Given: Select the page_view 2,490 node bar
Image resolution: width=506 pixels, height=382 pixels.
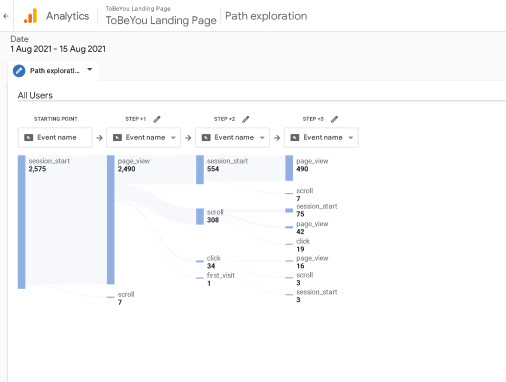Looking at the screenshot, I should 111,220.
